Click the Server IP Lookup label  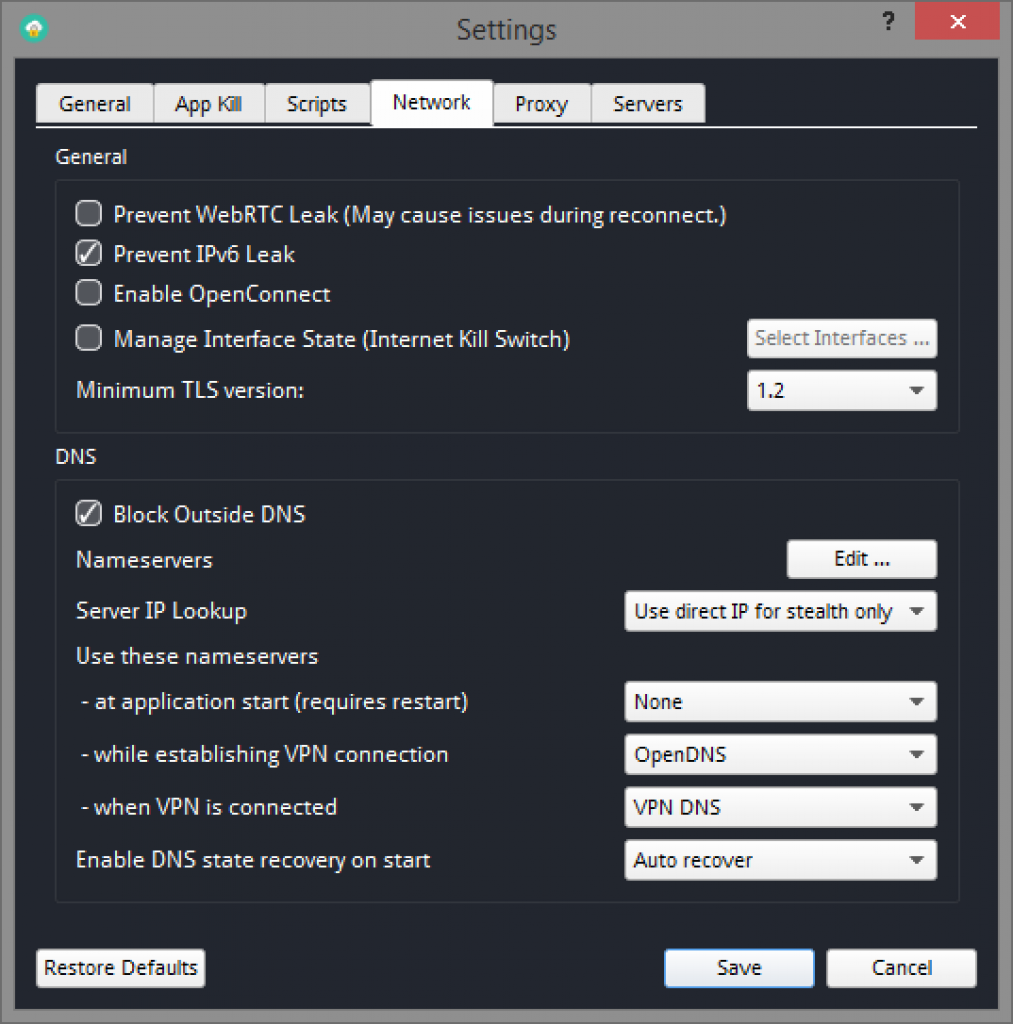pos(161,611)
